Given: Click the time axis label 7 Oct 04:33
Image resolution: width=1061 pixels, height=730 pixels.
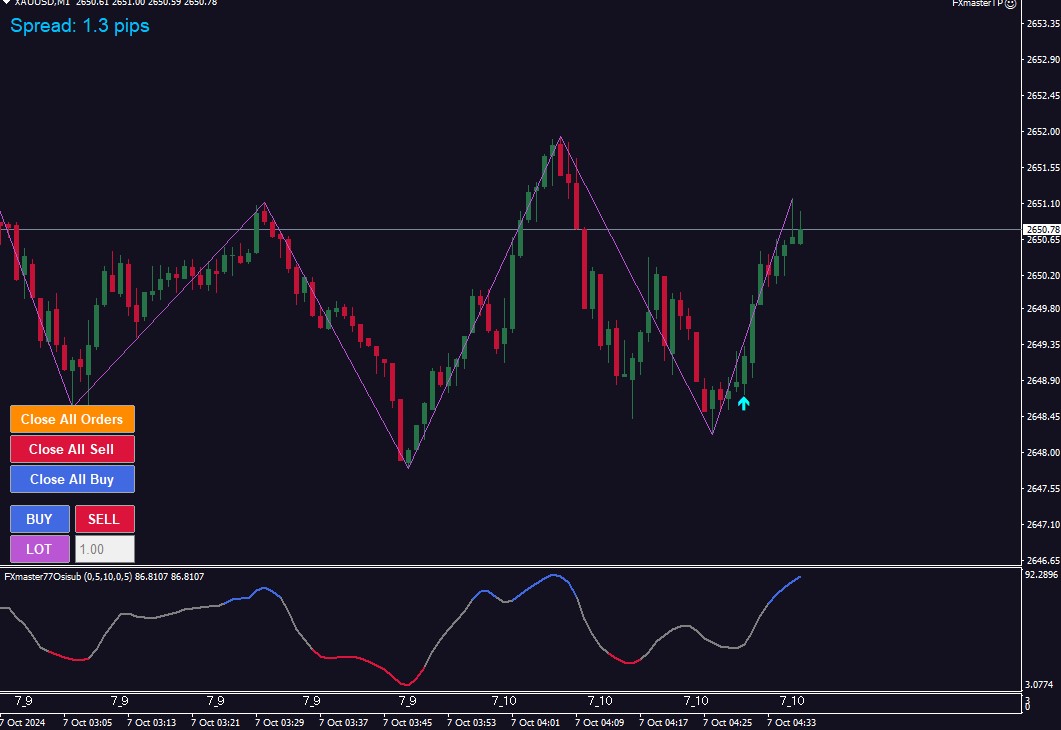Looking at the screenshot, I should point(791,723).
